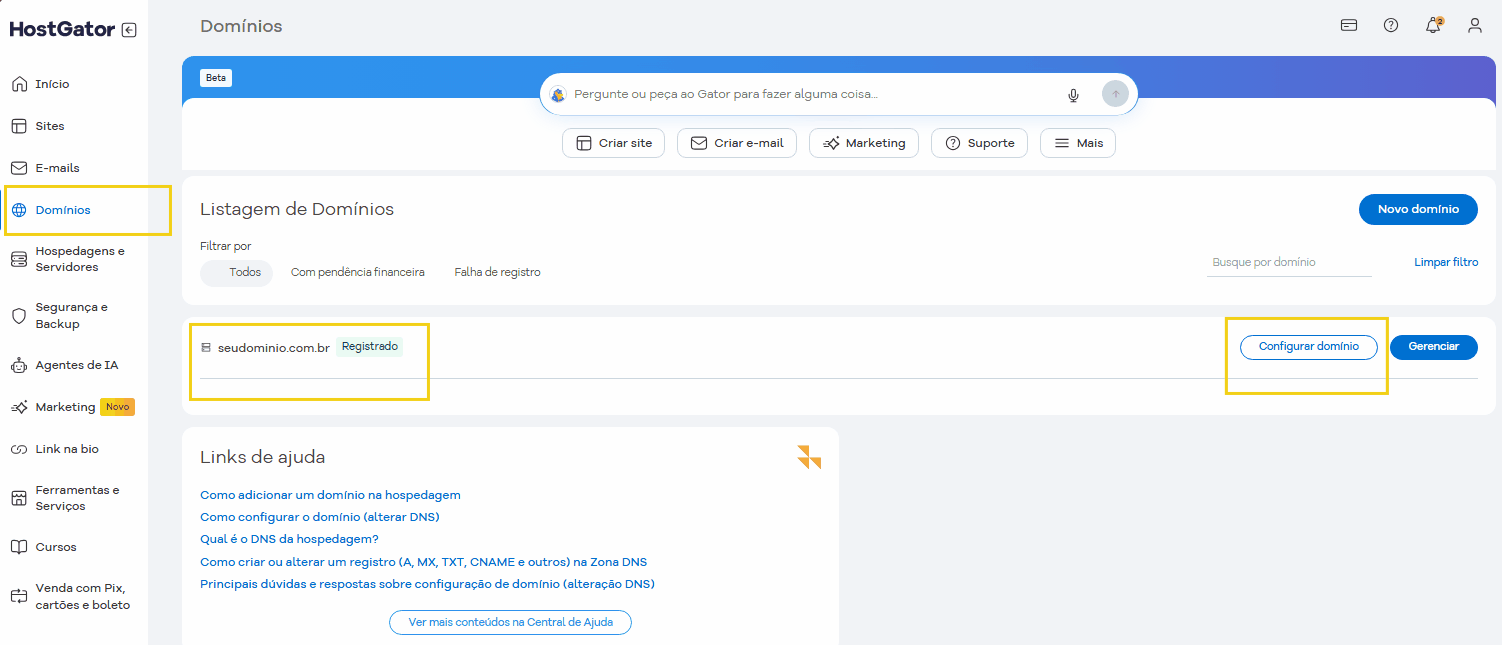This screenshot has width=1502, height=645.
Task: Open the Mais options menu
Action: point(1077,142)
